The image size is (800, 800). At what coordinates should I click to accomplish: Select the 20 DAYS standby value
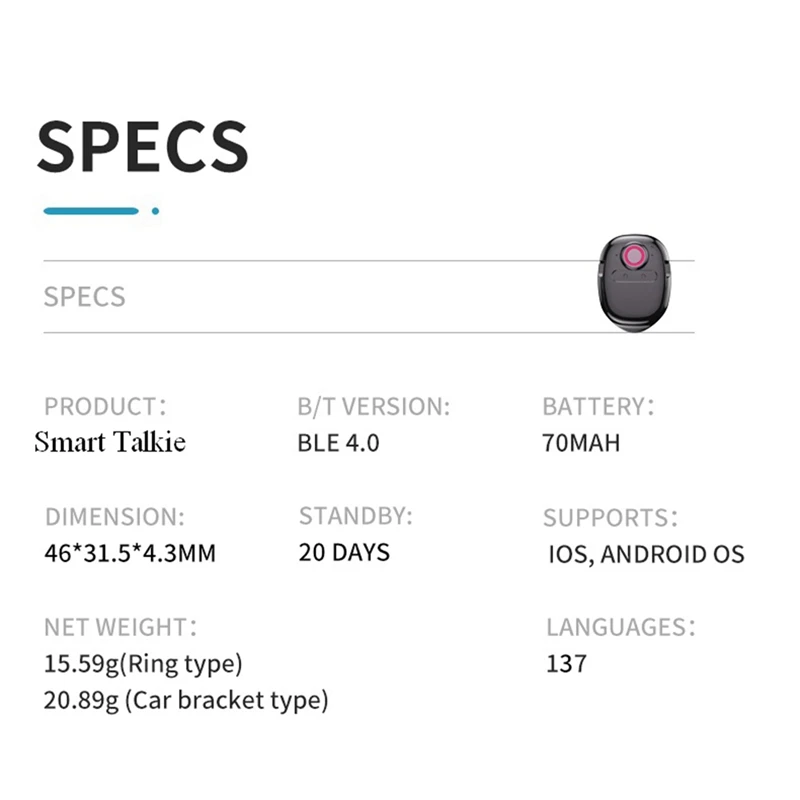click(344, 552)
